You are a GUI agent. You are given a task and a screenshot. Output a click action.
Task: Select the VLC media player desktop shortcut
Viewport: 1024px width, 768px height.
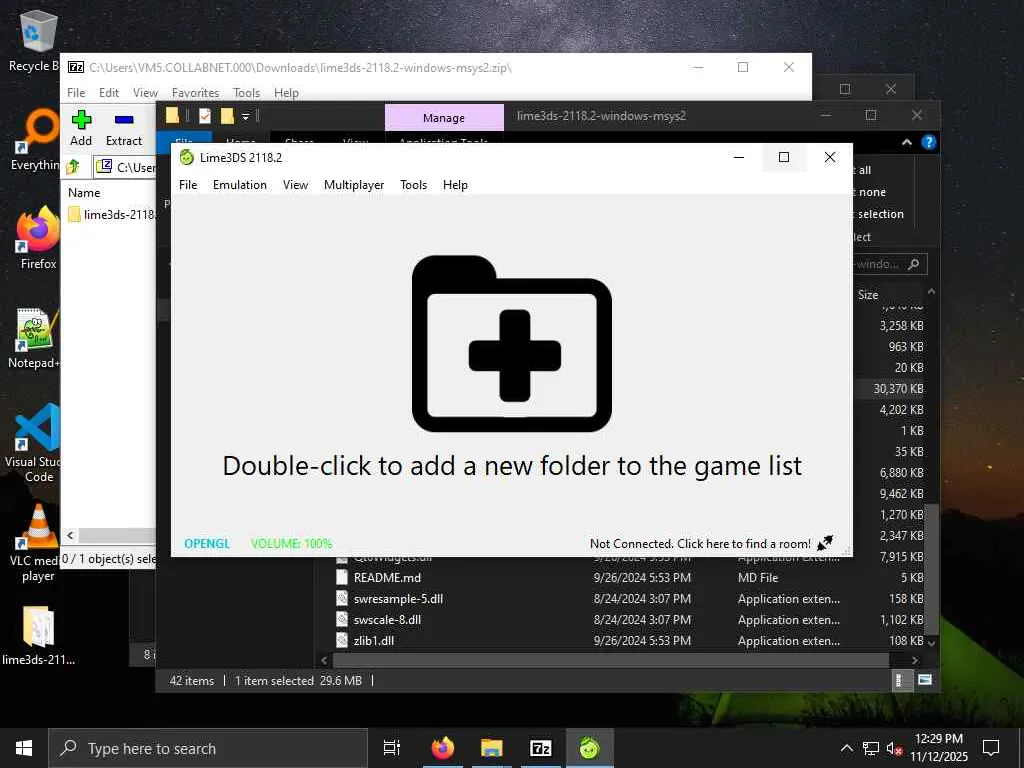click(36, 543)
